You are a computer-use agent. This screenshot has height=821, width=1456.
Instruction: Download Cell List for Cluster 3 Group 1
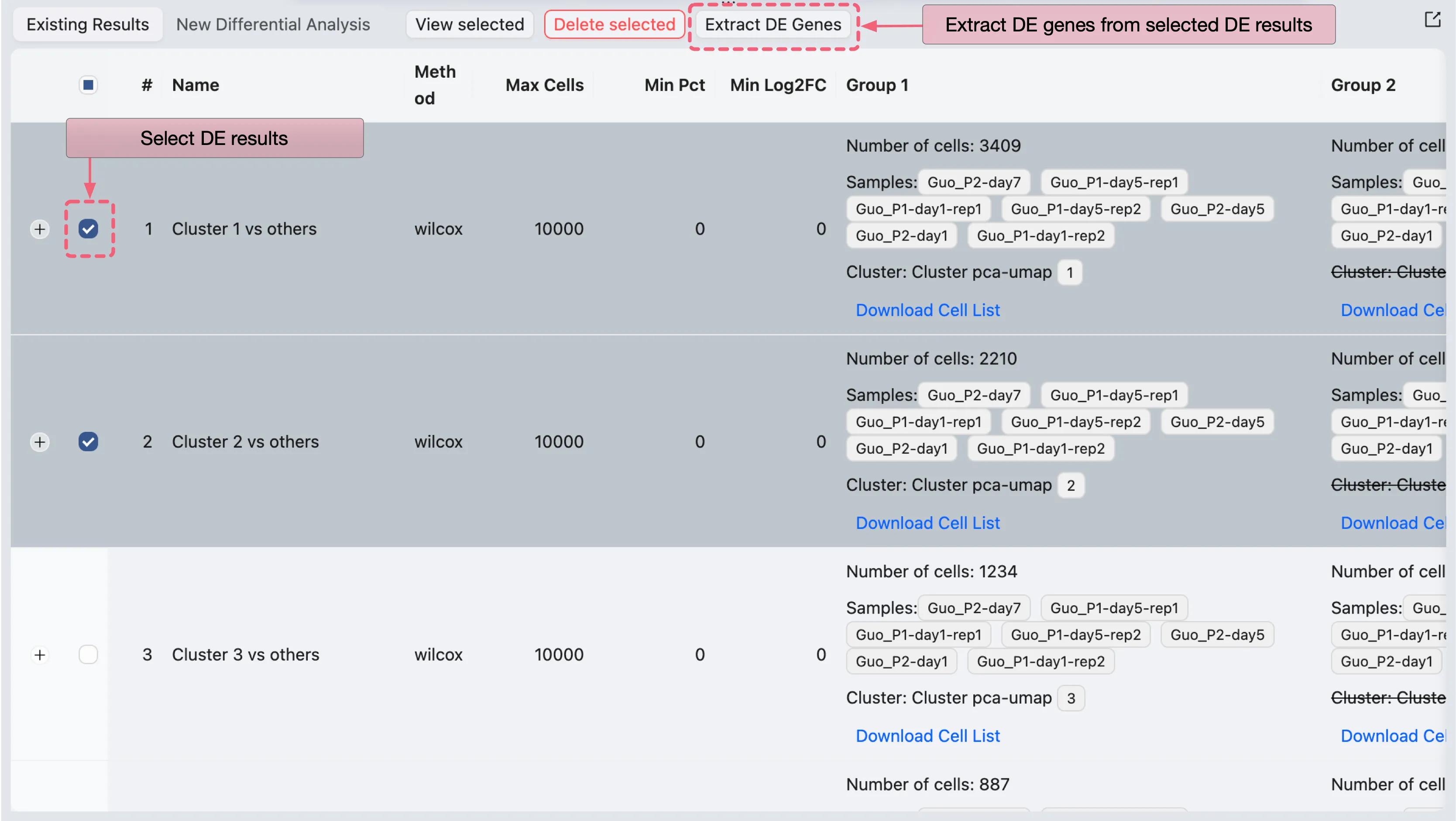click(927, 735)
